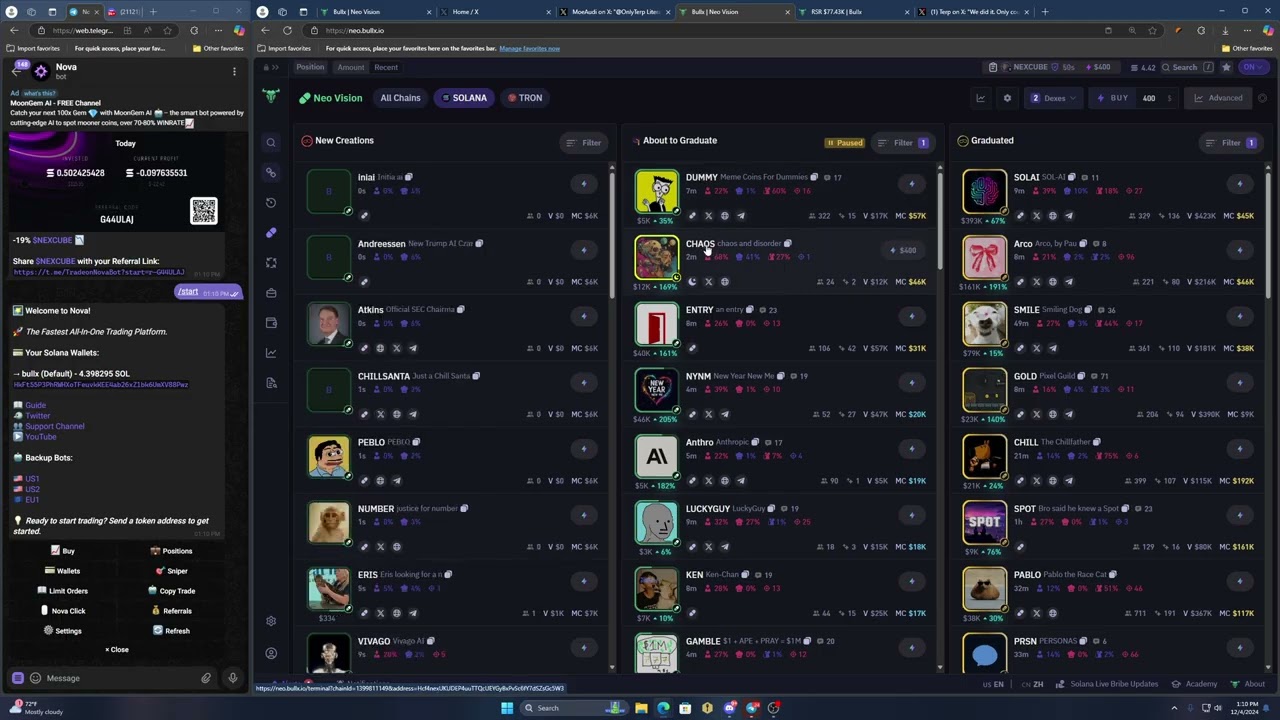Open the Telegram microphone voice message icon
Image resolution: width=1280 pixels, height=720 pixels.
(232, 678)
